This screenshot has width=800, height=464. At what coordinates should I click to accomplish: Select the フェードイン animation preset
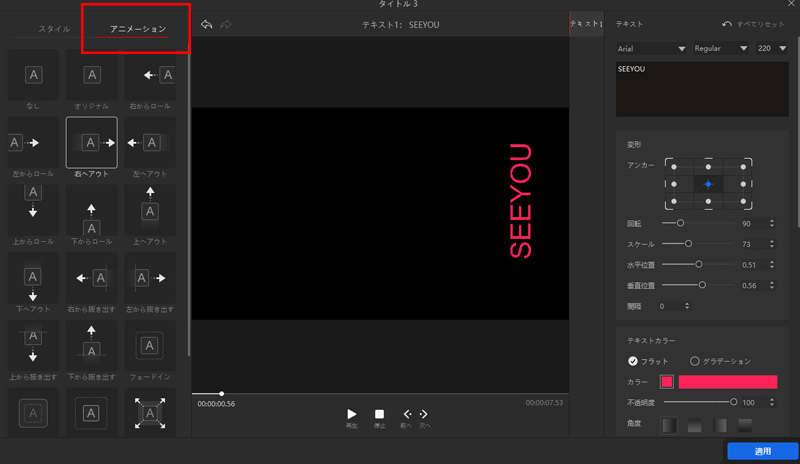coord(150,346)
